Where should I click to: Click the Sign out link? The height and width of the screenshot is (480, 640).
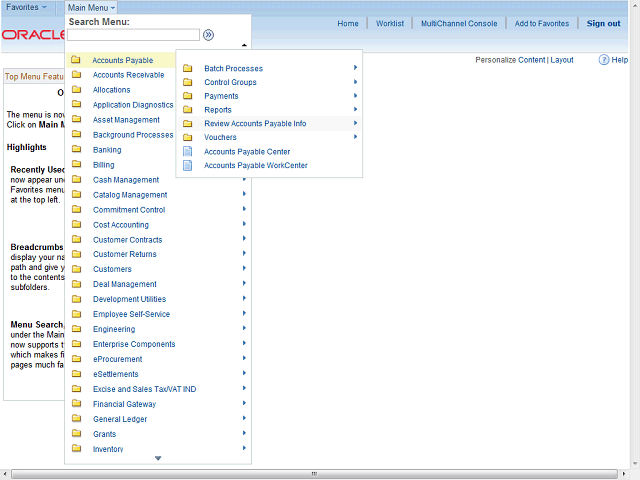pos(603,23)
